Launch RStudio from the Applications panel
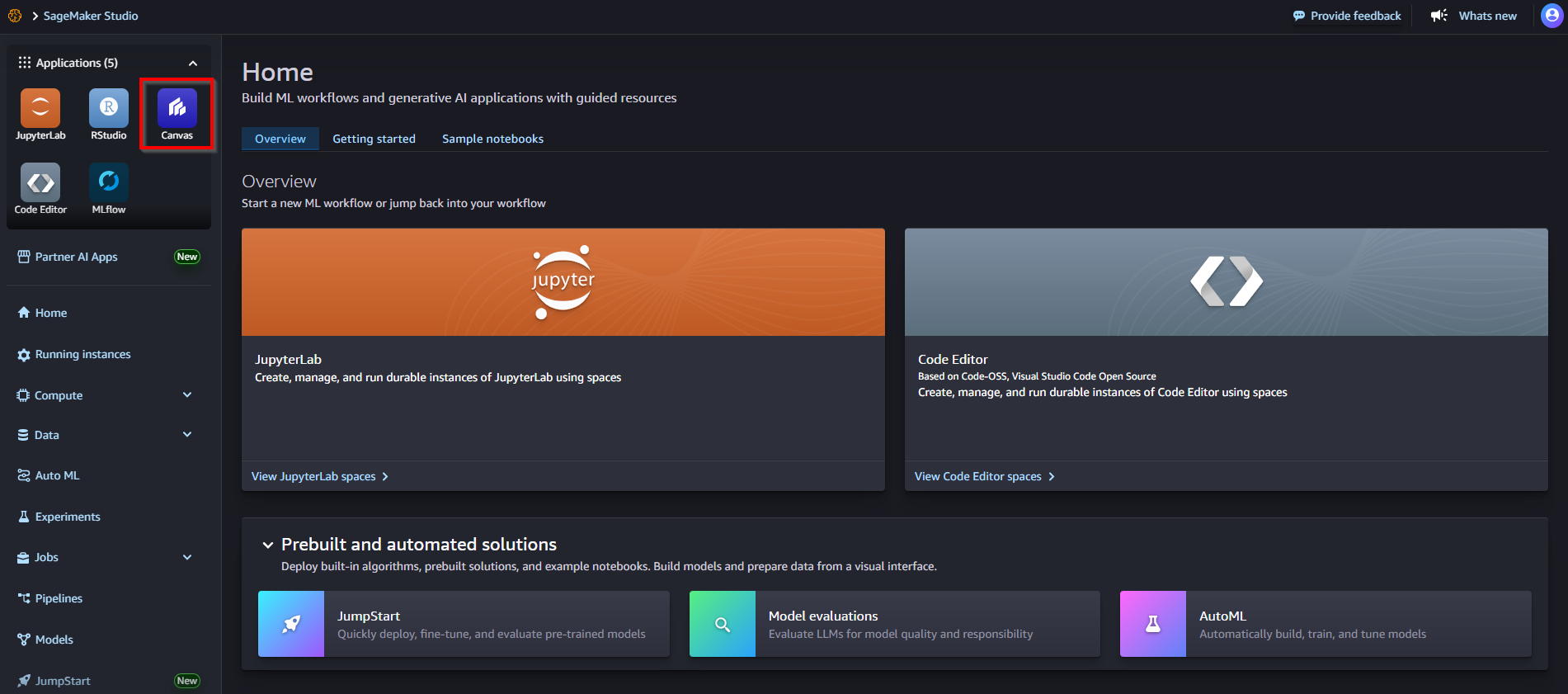Viewport: 1568px width, 694px height. 109,108
